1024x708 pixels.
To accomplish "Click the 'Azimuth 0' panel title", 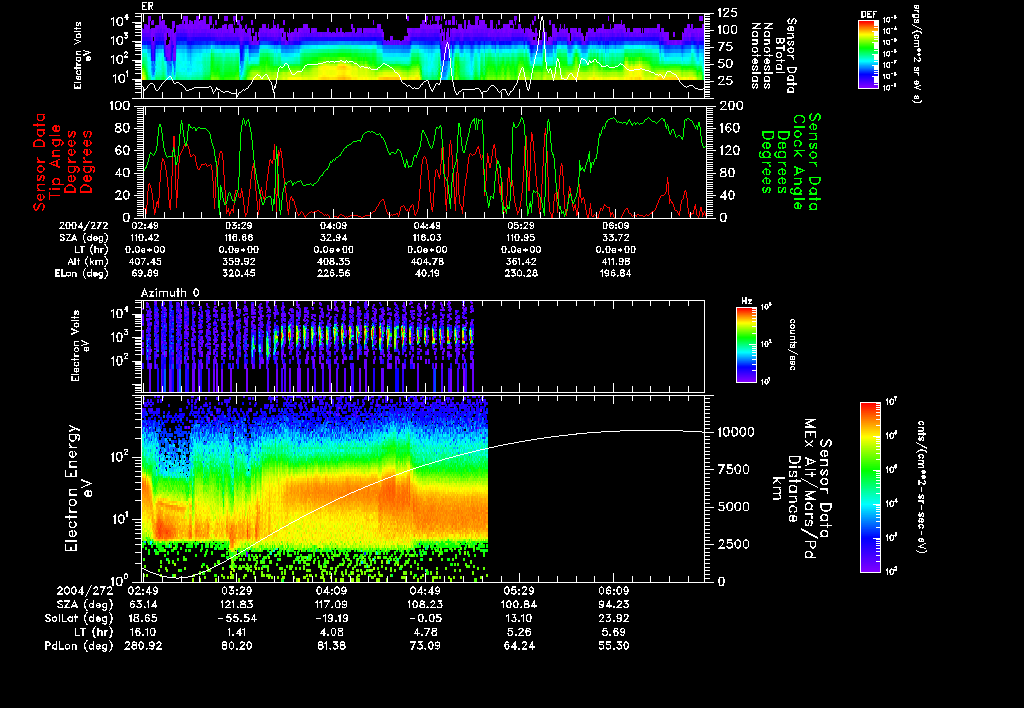I will coord(170,291).
